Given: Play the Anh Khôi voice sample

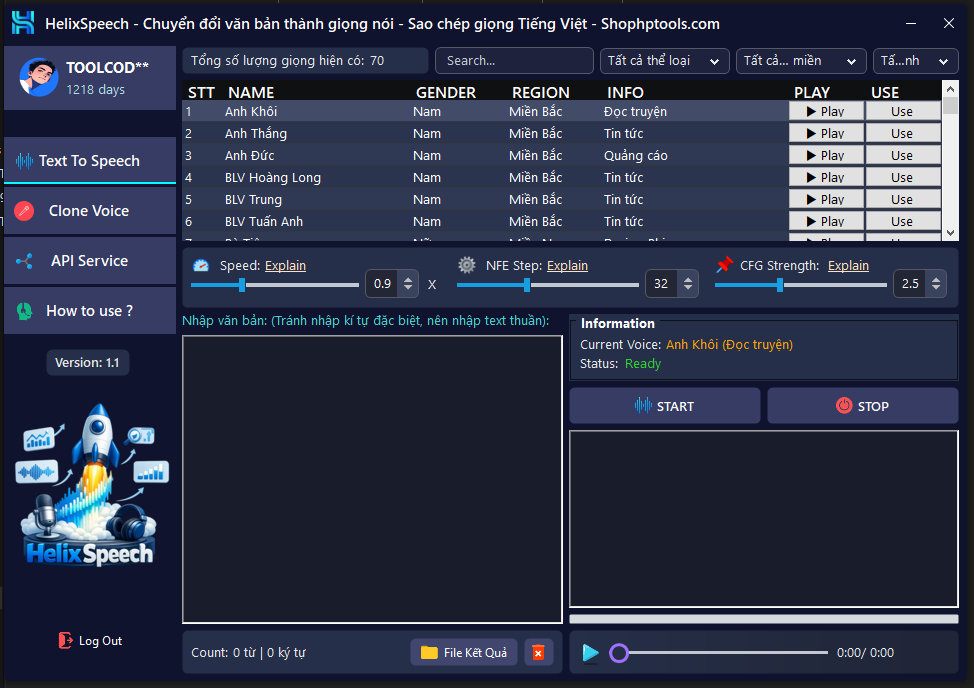Looking at the screenshot, I should (x=826, y=111).
